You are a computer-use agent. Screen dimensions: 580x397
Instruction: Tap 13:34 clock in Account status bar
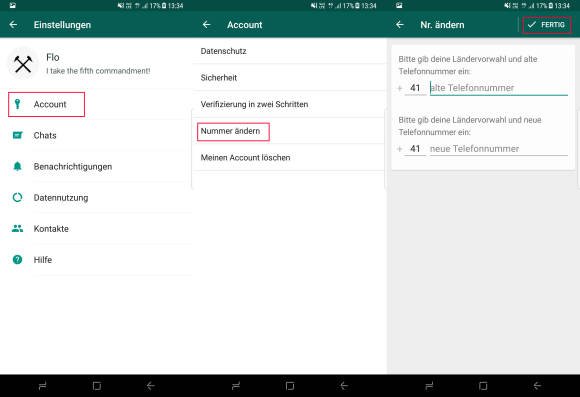coord(368,6)
